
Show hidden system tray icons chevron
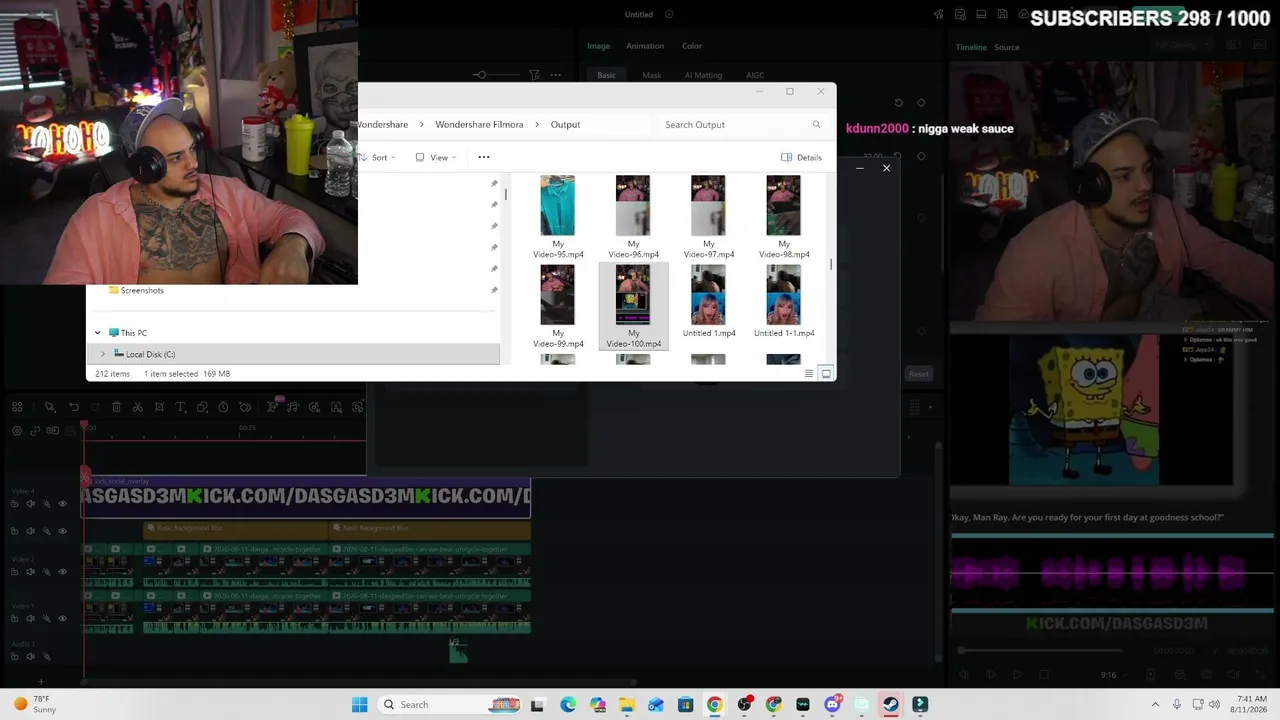(1155, 705)
